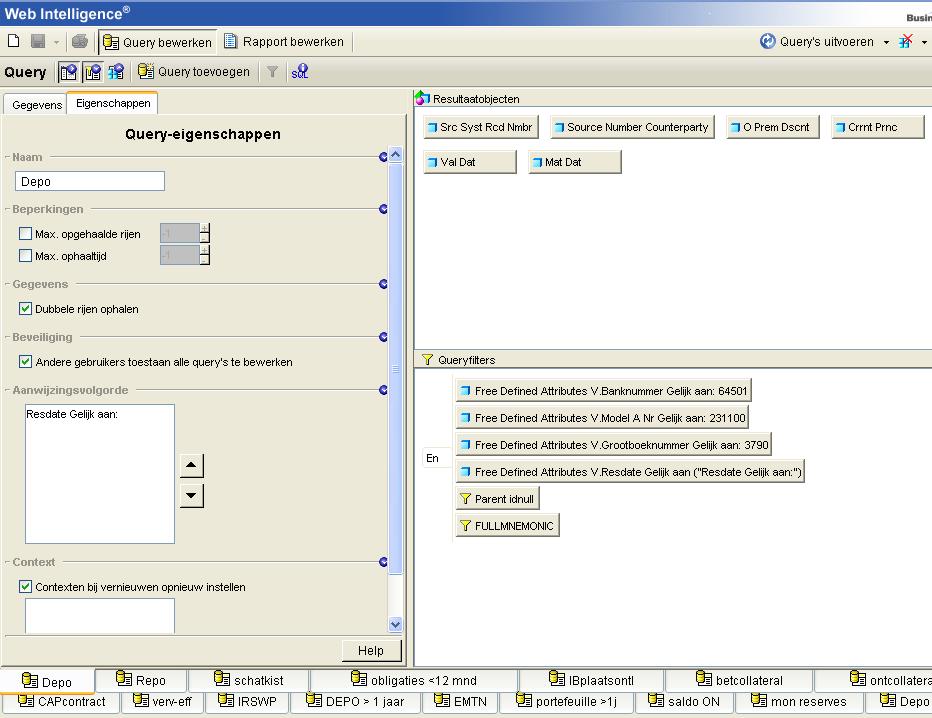This screenshot has width=932, height=718.
Task: Click the Naam input field containing Depo
Action: coord(90,182)
